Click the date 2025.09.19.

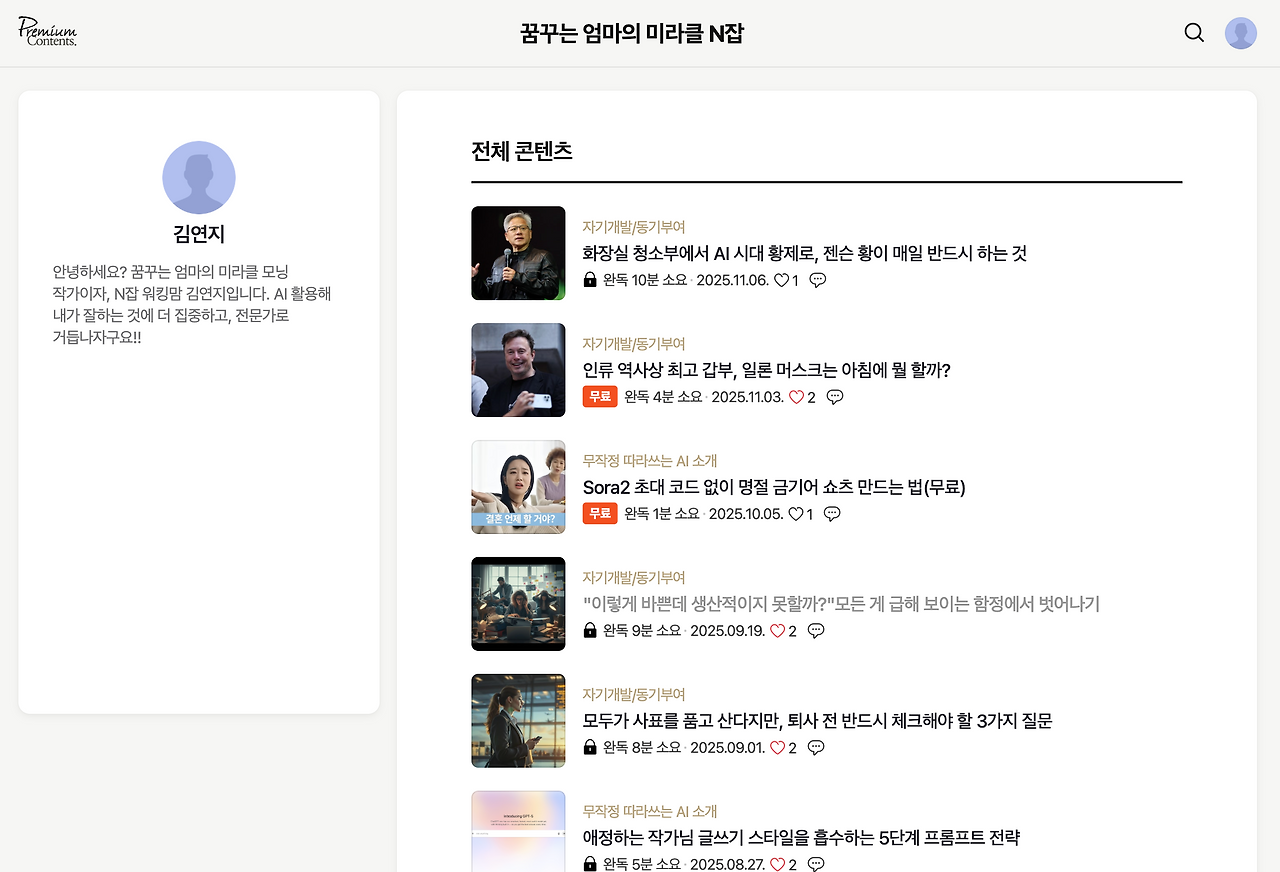tap(728, 631)
